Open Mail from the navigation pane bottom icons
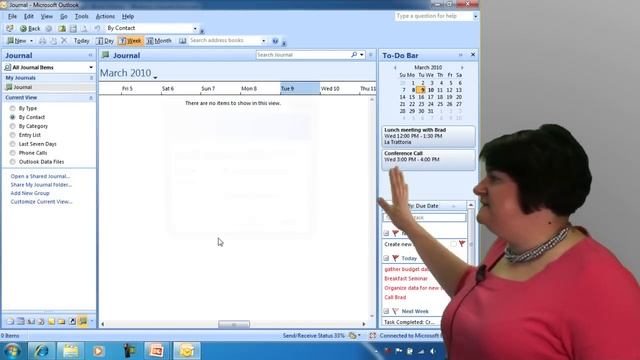The width and height of the screenshot is (640, 360). (x=10, y=322)
